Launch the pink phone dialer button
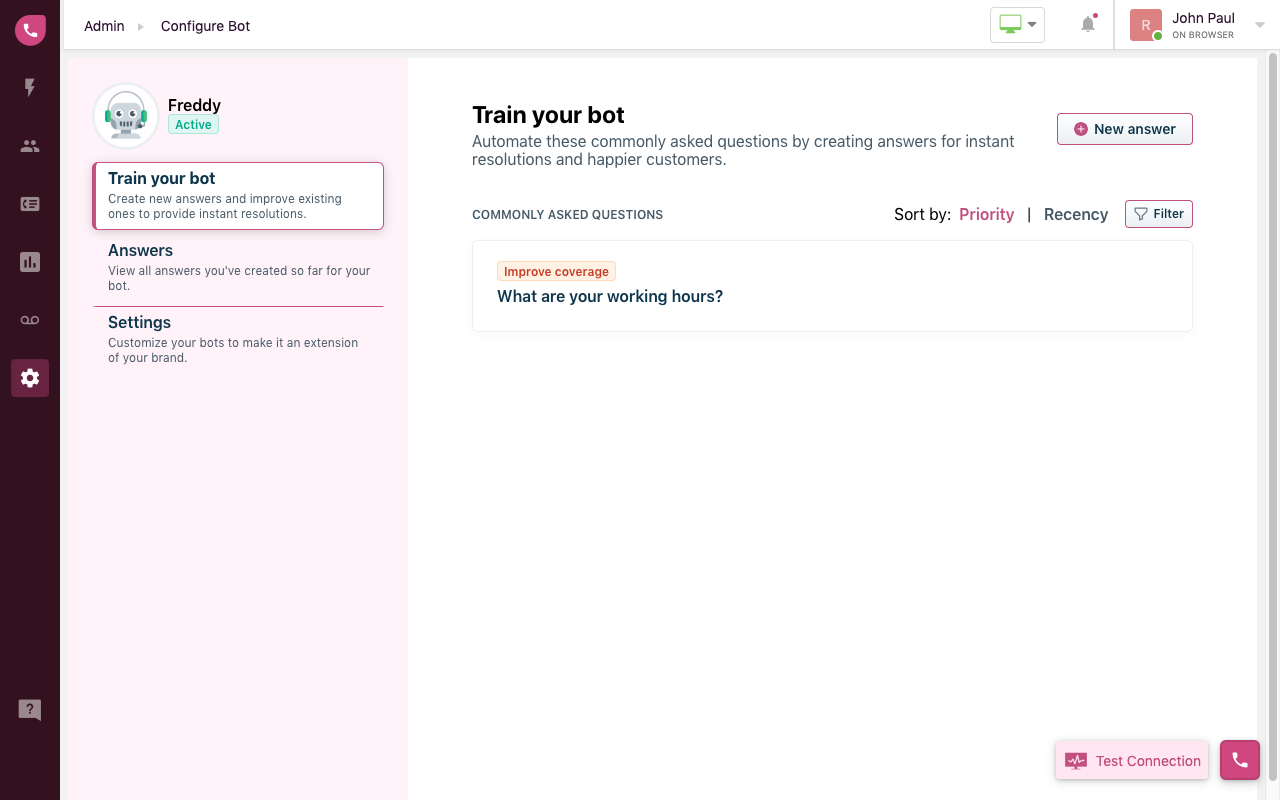 pyautogui.click(x=1239, y=760)
